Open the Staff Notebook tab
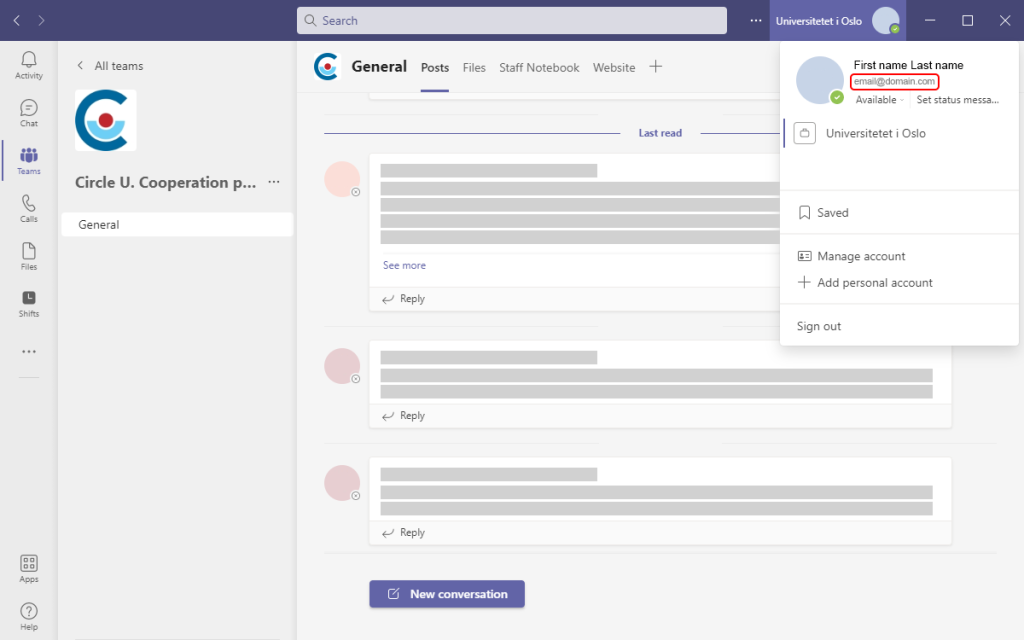This screenshot has height=640, width=1024. click(x=539, y=68)
